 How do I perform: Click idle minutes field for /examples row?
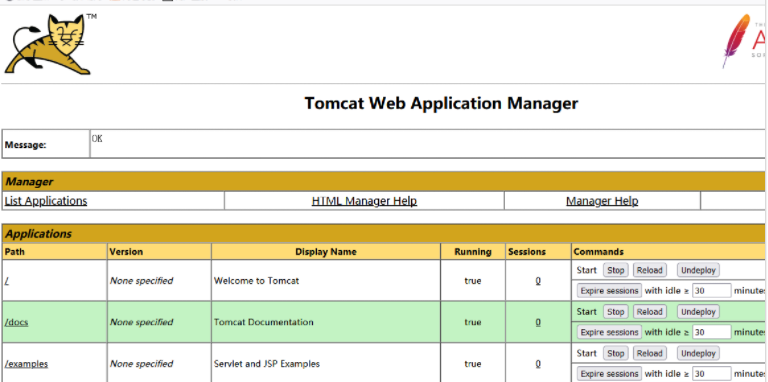711,374
